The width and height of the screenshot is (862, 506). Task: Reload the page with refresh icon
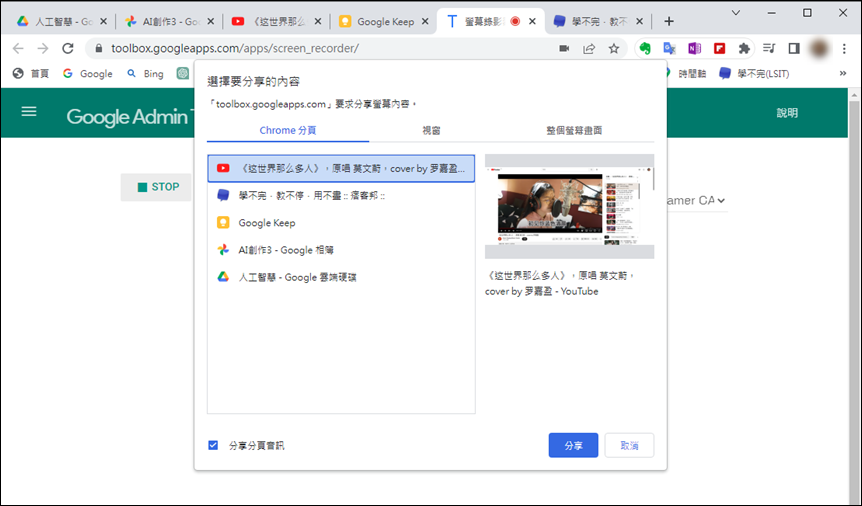68,48
